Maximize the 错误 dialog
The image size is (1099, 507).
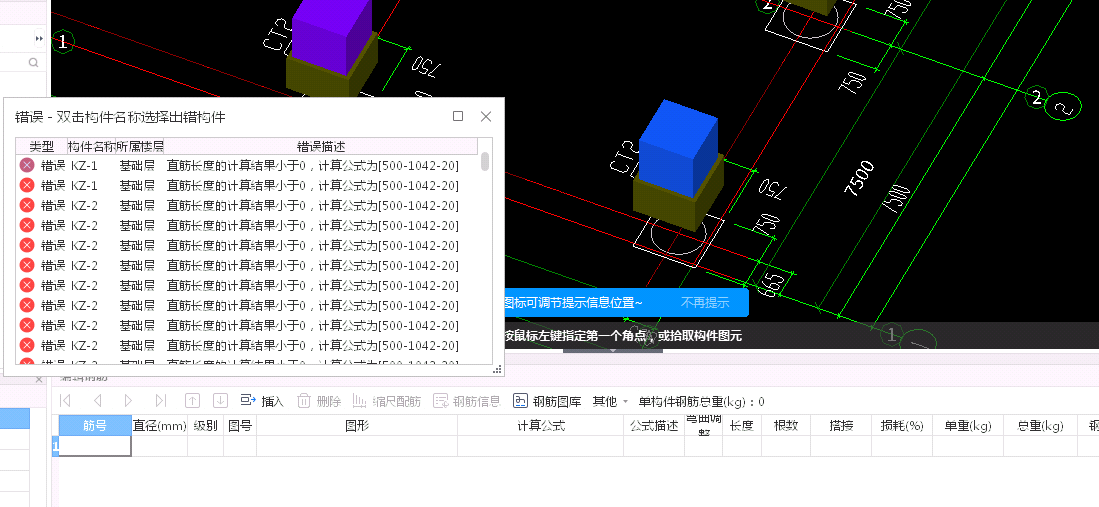[x=458, y=116]
